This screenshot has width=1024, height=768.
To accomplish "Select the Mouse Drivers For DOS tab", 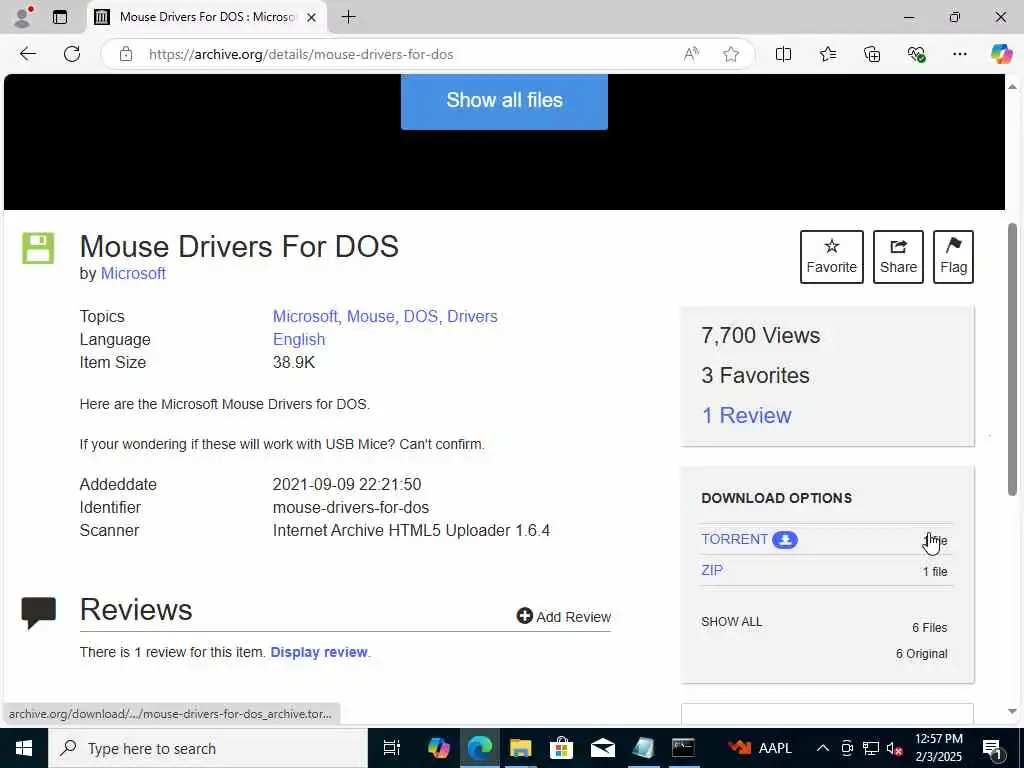I will click(x=205, y=17).
